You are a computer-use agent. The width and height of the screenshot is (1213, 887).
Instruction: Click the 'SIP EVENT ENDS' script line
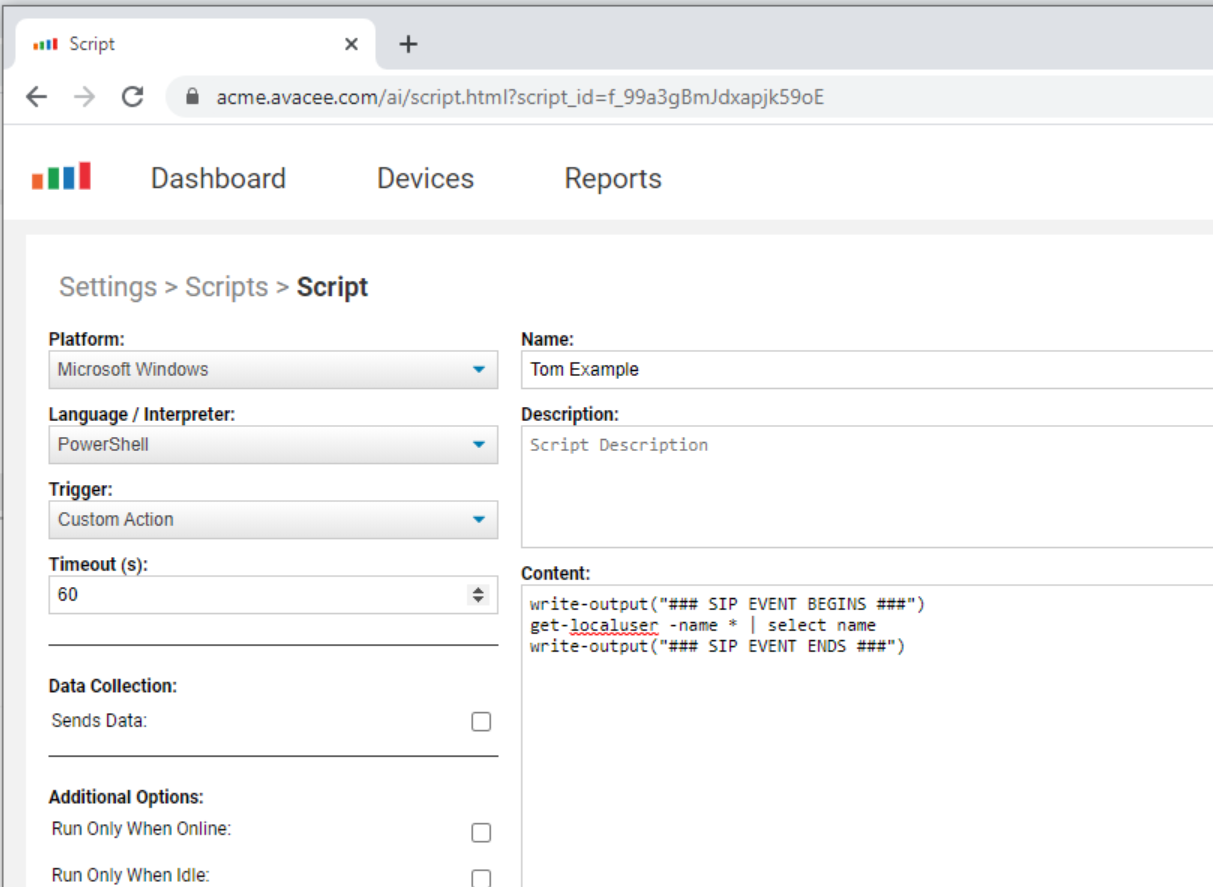pos(717,646)
